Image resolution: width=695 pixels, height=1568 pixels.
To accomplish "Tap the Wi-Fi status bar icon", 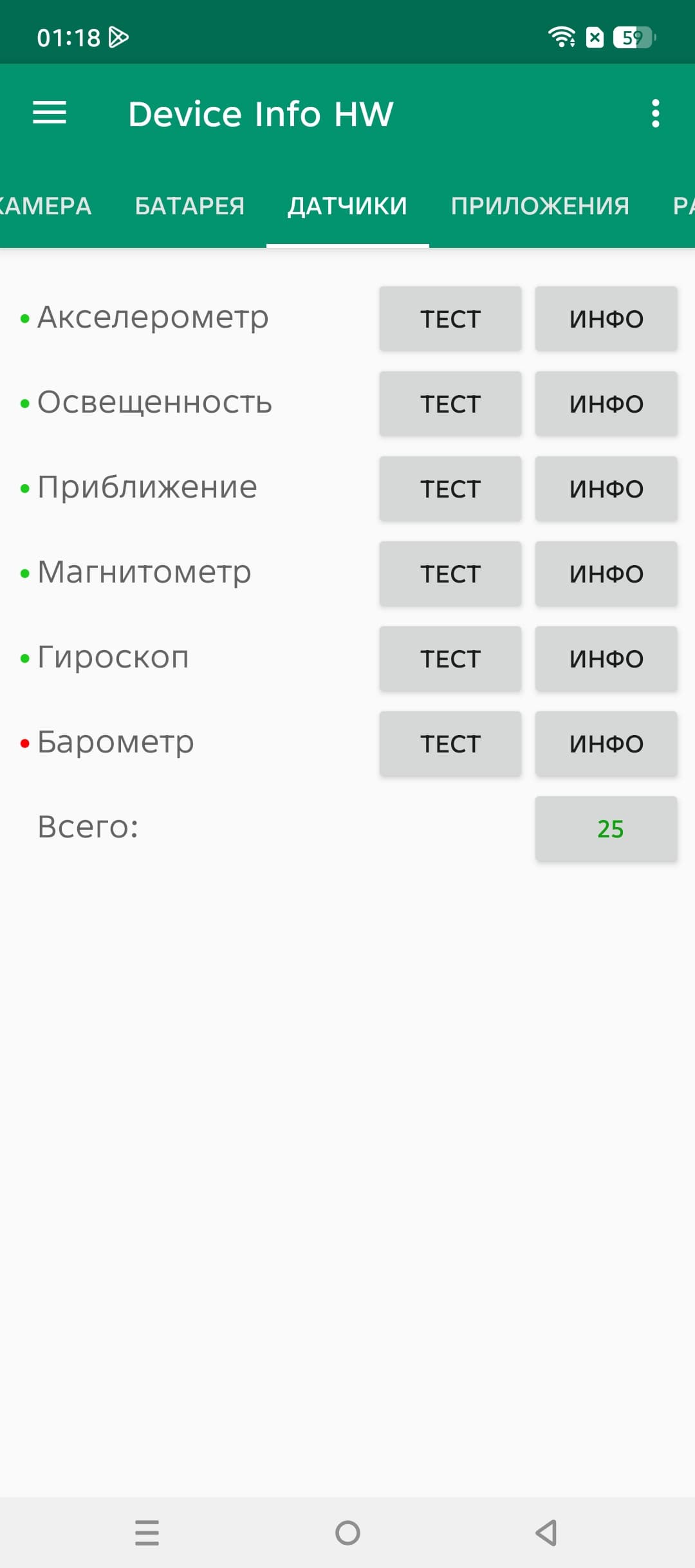I will point(561,37).
